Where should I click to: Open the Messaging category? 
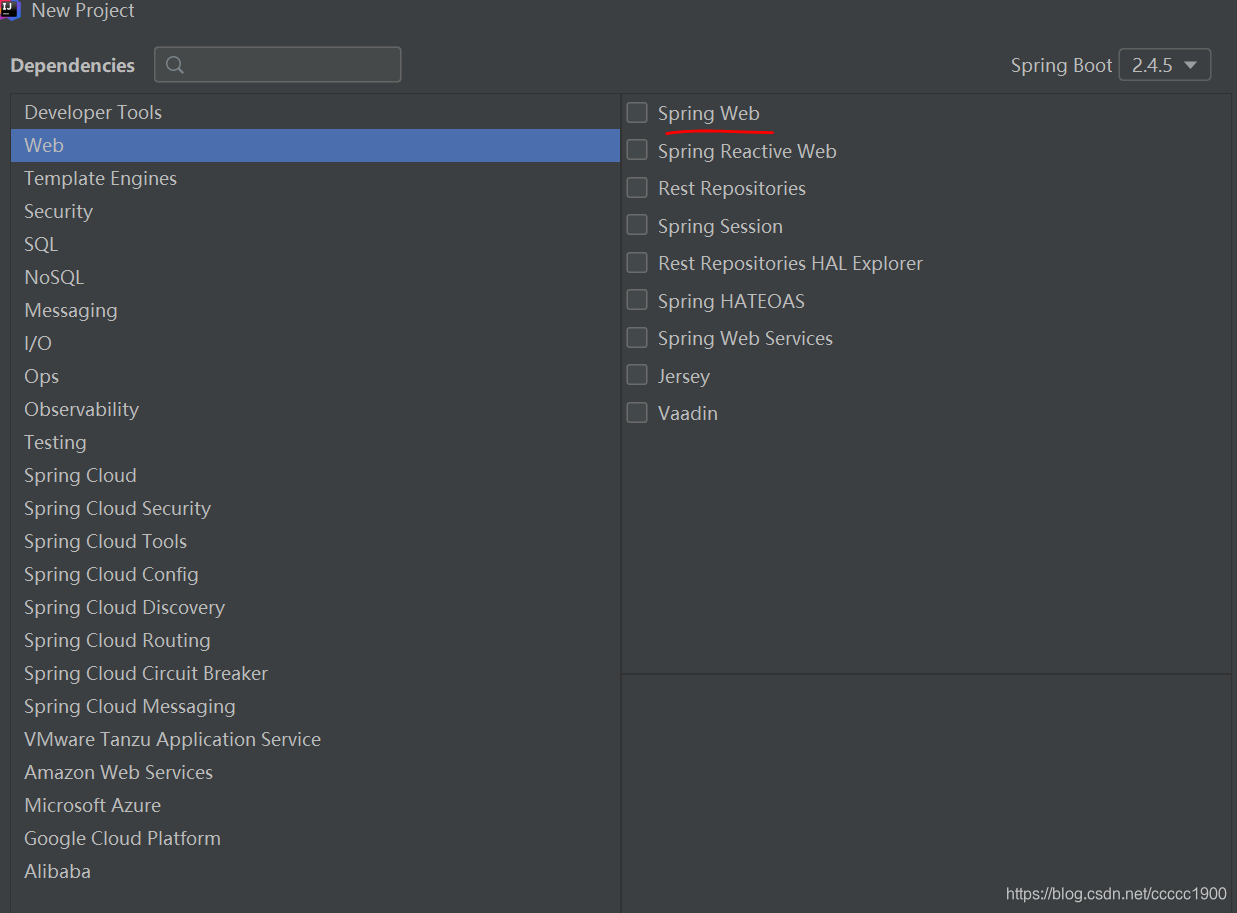(x=315, y=310)
